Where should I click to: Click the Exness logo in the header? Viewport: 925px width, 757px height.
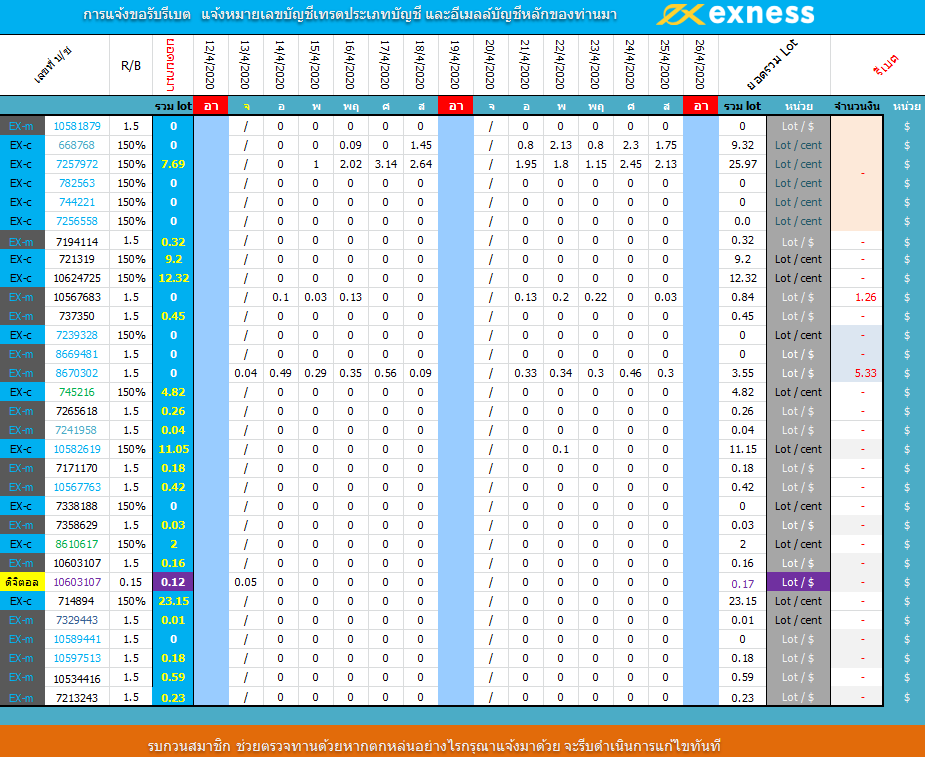click(735, 15)
